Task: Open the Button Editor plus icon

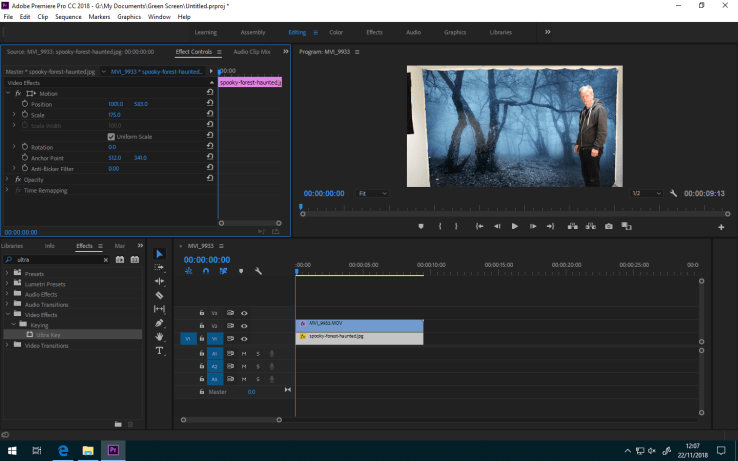Action: click(x=721, y=227)
